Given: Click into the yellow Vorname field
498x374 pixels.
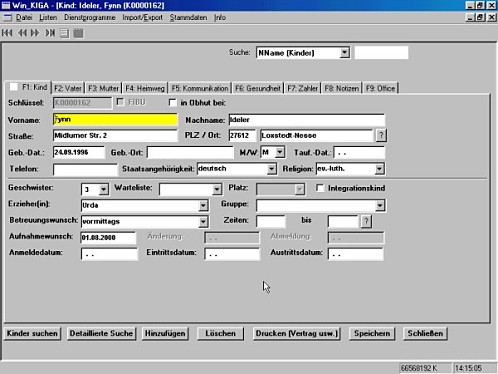Looking at the screenshot, I should [115, 119].
